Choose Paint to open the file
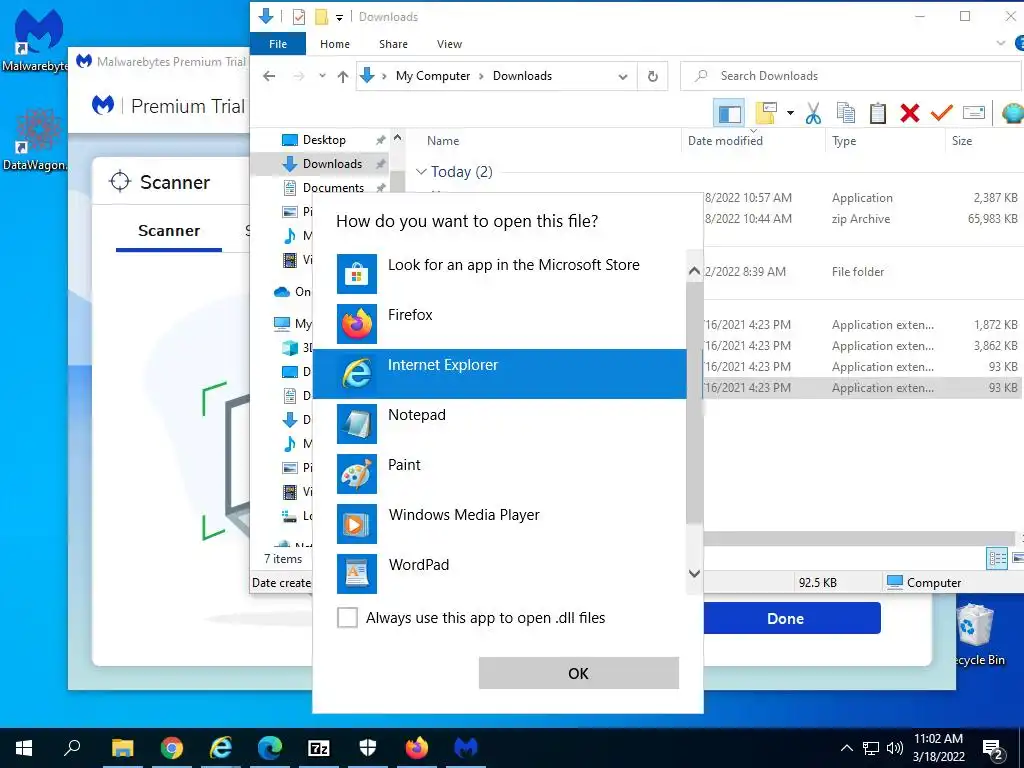Viewport: 1024px width, 768px height. click(500, 473)
